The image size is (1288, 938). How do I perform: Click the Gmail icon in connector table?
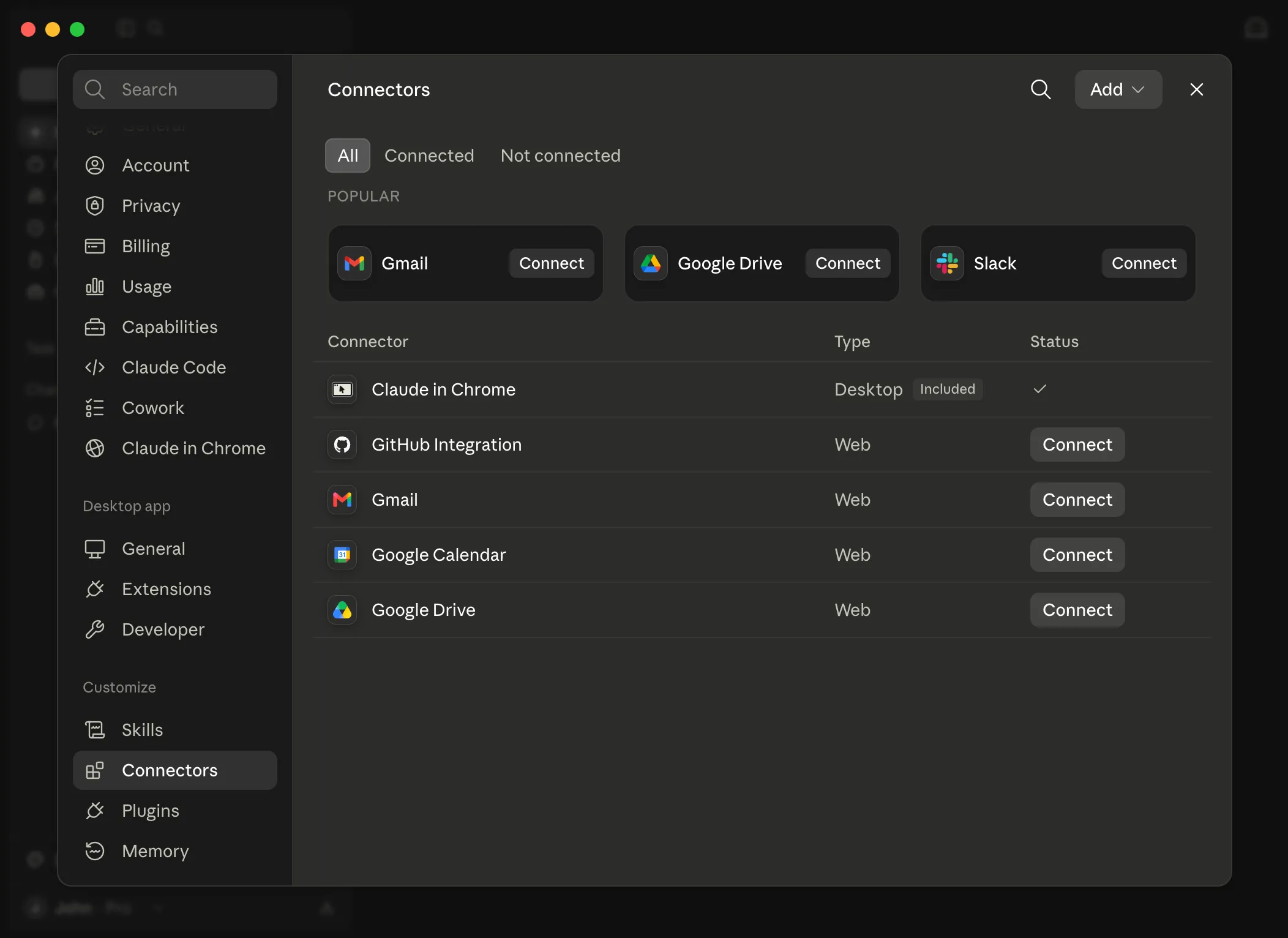click(x=342, y=500)
